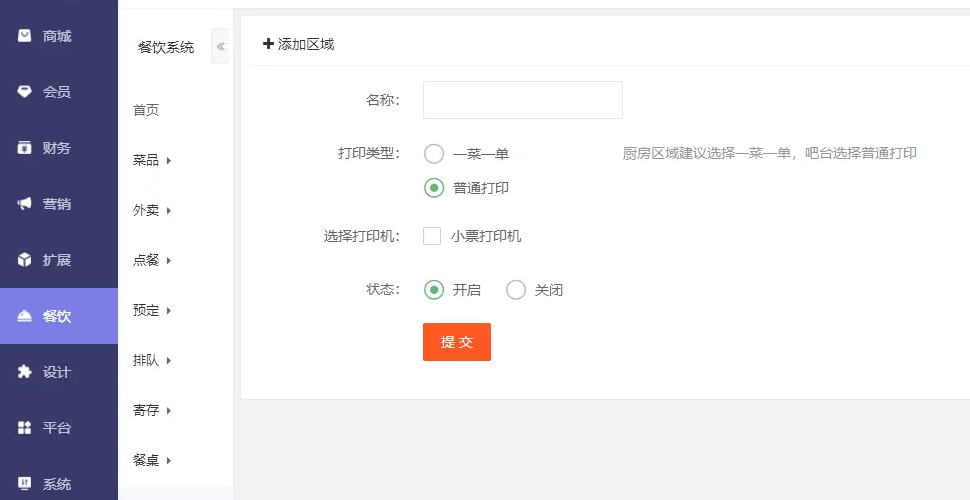The height and width of the screenshot is (500, 970).
Task: Open the 扩展 section
Action: coord(59,260)
